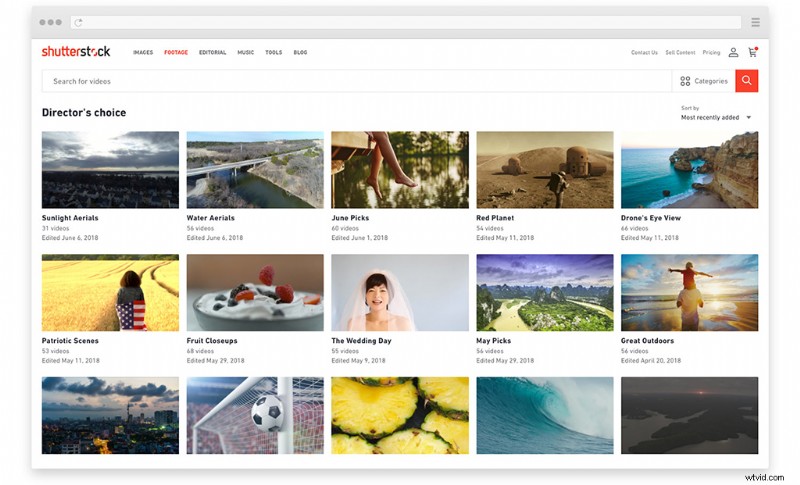Click the '66 videos' count text

[634, 228]
